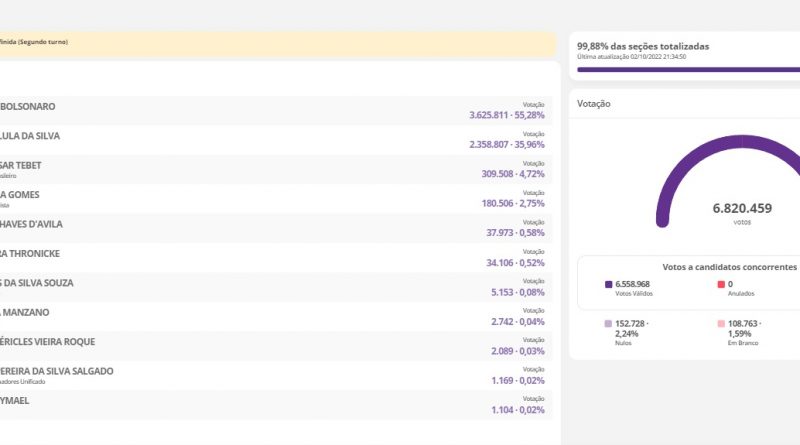
Task: Click the sections totalized purple progress bar
Action: (x=688, y=69)
